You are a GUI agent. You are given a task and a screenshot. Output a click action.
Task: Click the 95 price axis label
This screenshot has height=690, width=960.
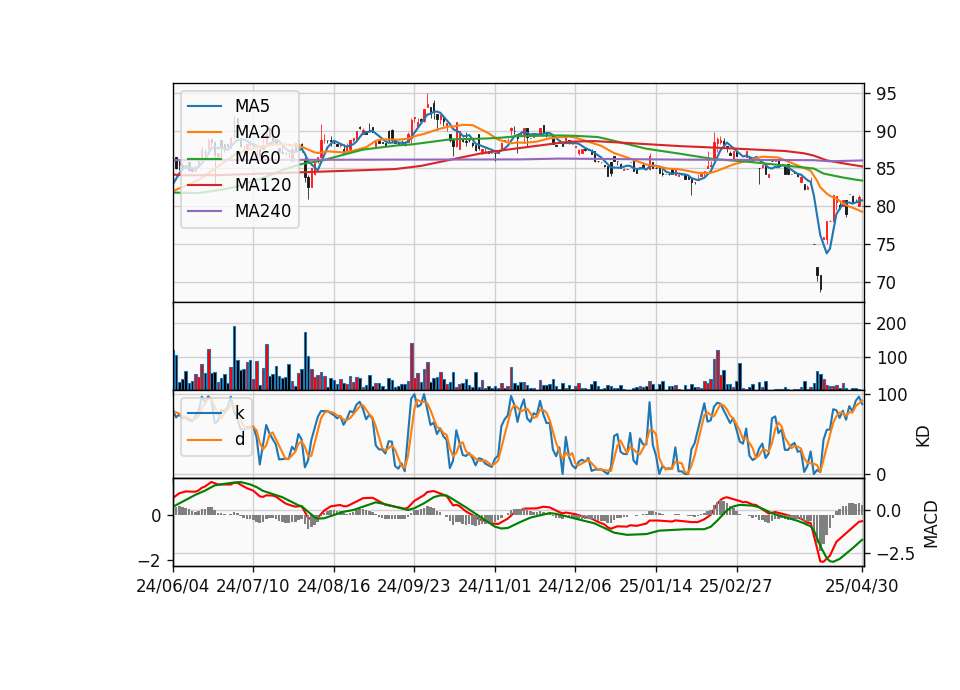point(886,94)
